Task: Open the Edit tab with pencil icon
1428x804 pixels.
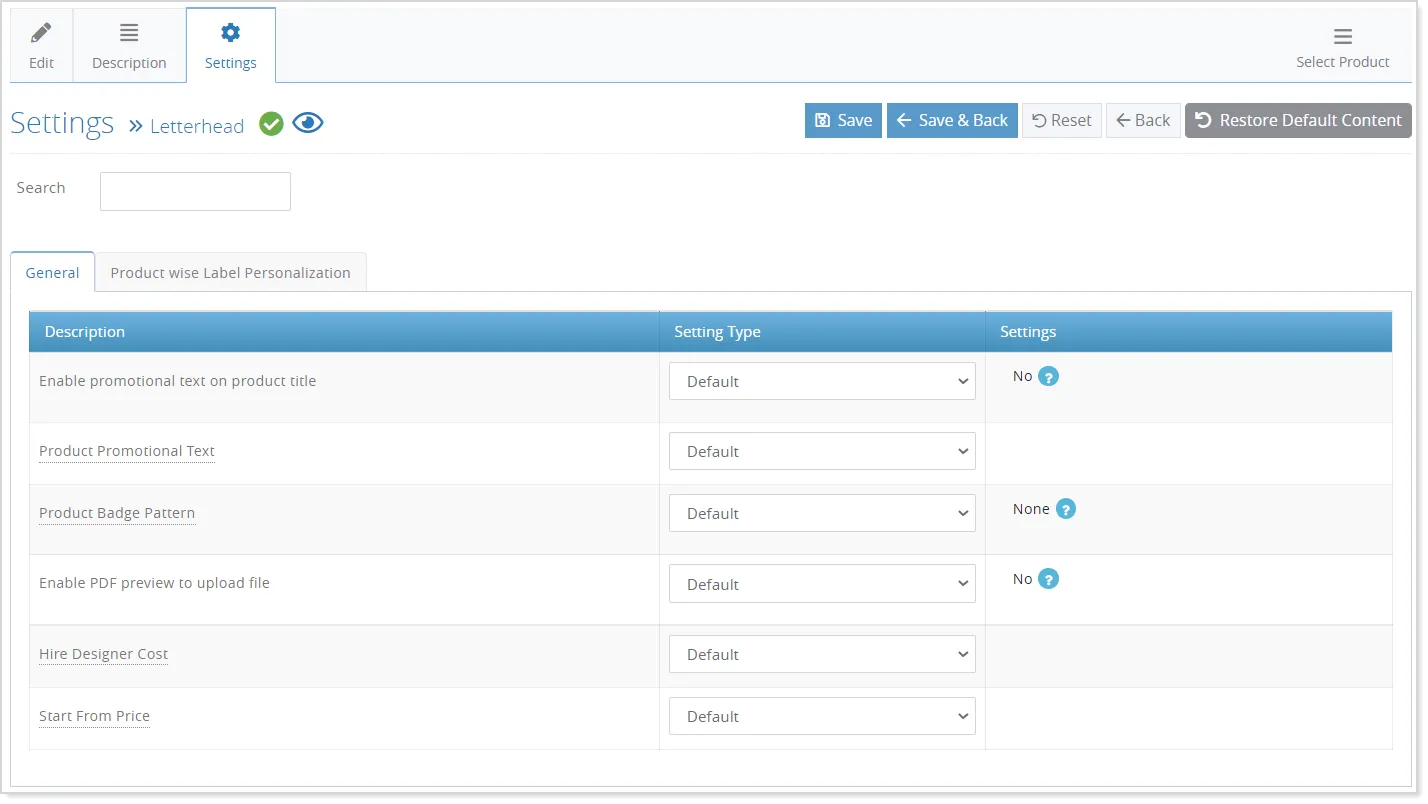Action: pyautogui.click(x=42, y=46)
